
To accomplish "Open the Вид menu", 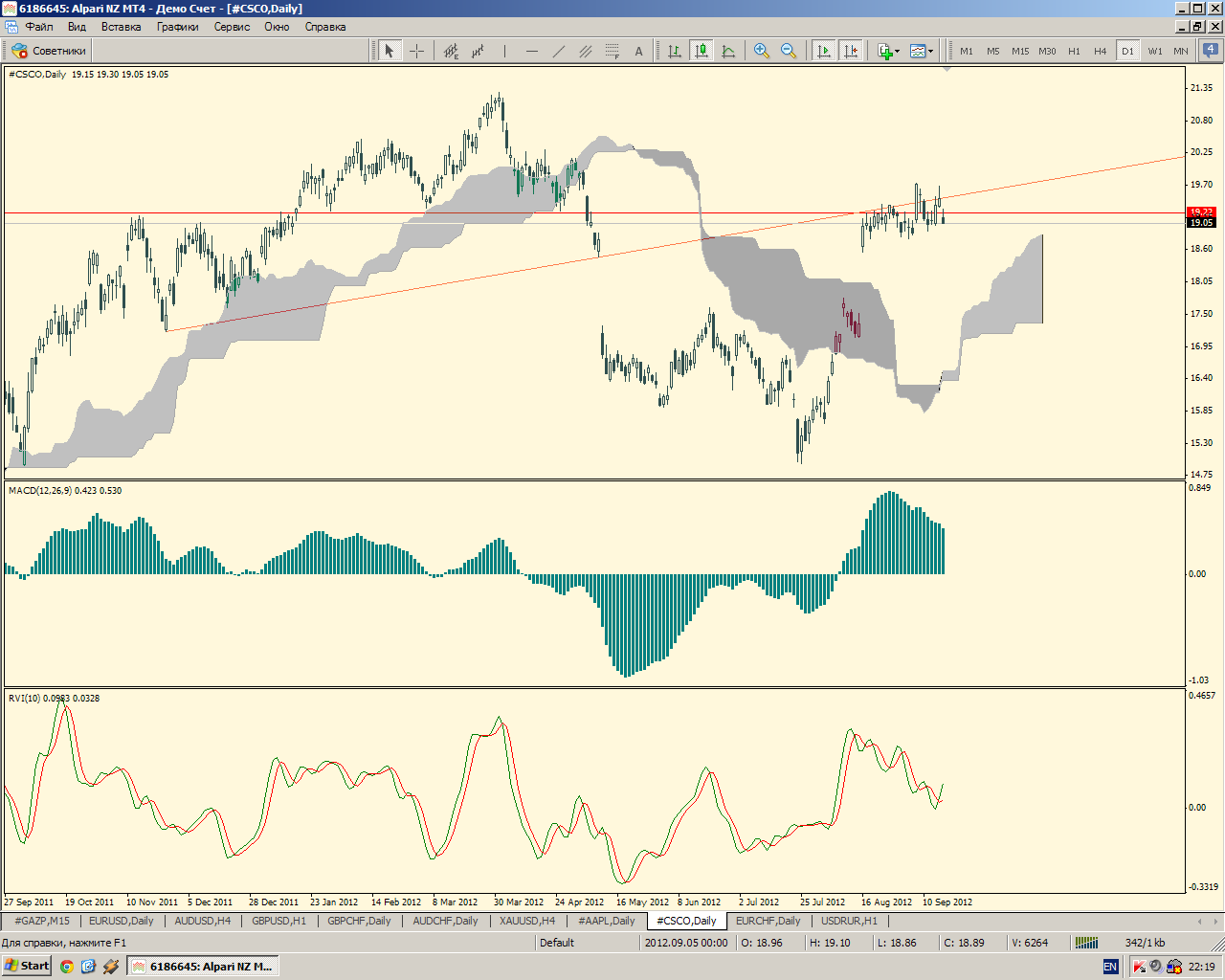I will (78, 27).
